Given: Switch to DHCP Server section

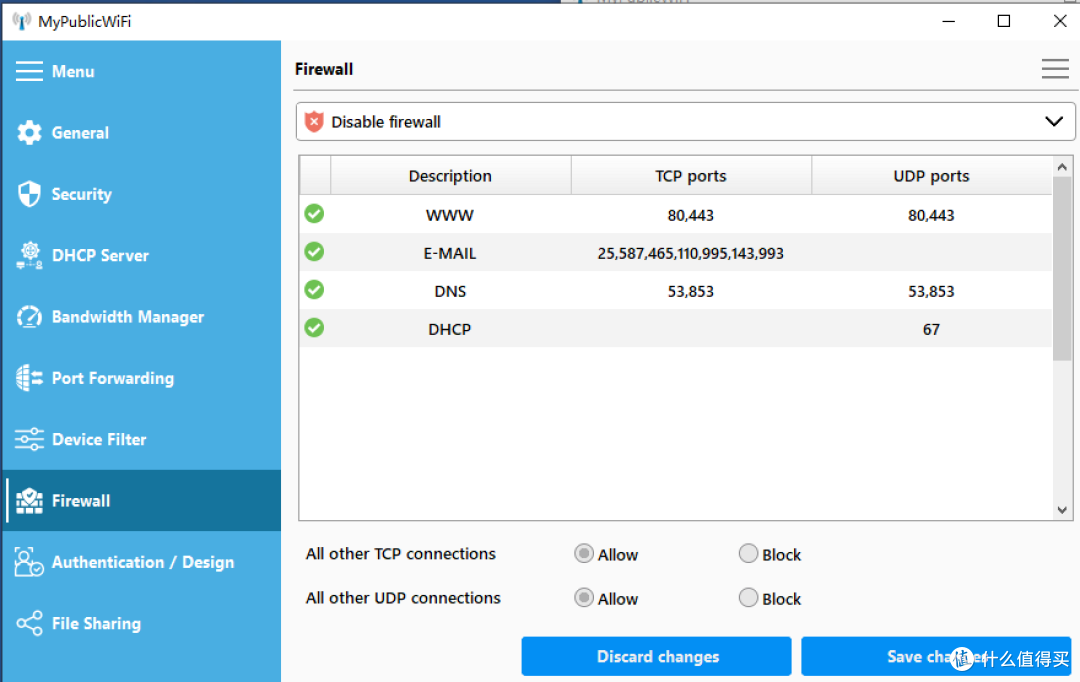Looking at the screenshot, I should point(141,255).
